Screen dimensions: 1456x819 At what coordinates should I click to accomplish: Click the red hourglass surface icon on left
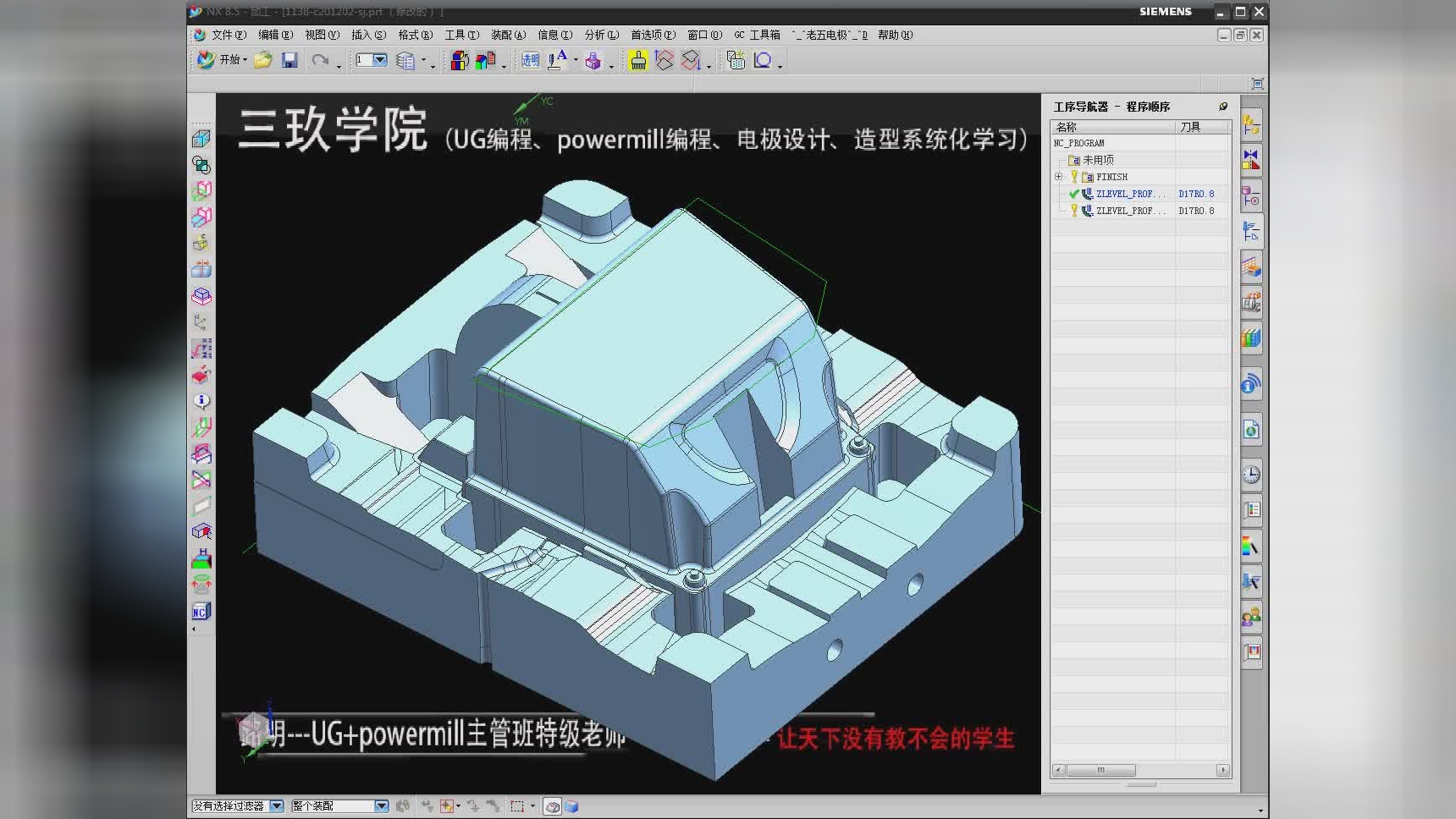point(201,480)
